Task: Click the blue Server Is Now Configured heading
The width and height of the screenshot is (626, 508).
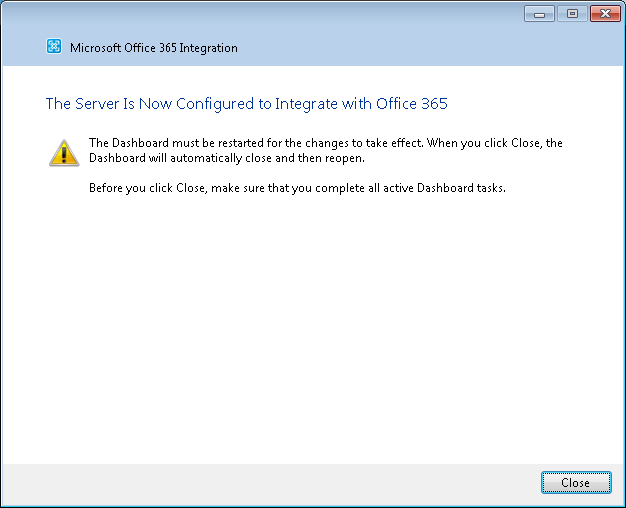Action: click(246, 104)
